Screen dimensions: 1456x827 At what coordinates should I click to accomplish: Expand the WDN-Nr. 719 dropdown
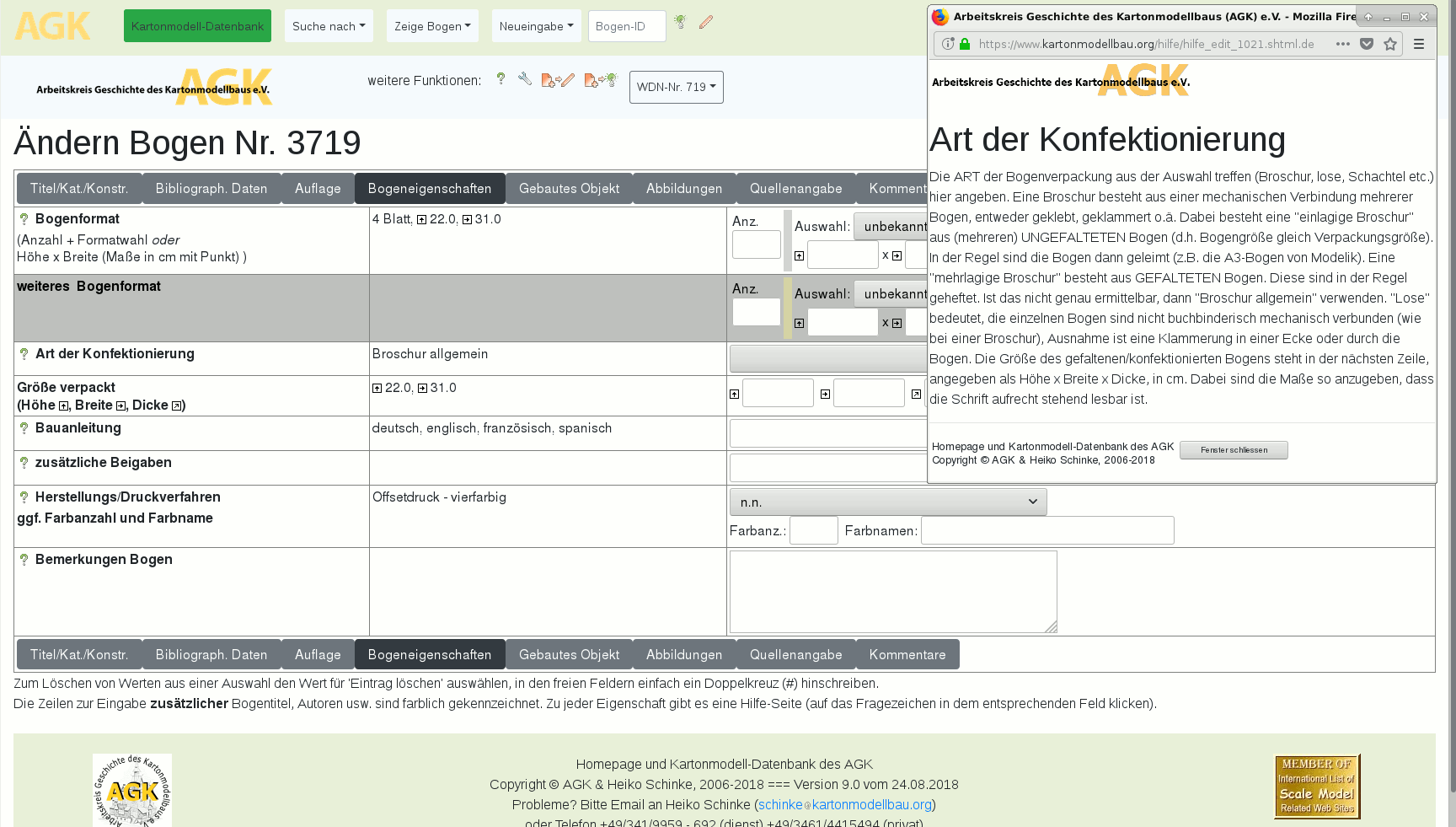pyautogui.click(x=677, y=87)
